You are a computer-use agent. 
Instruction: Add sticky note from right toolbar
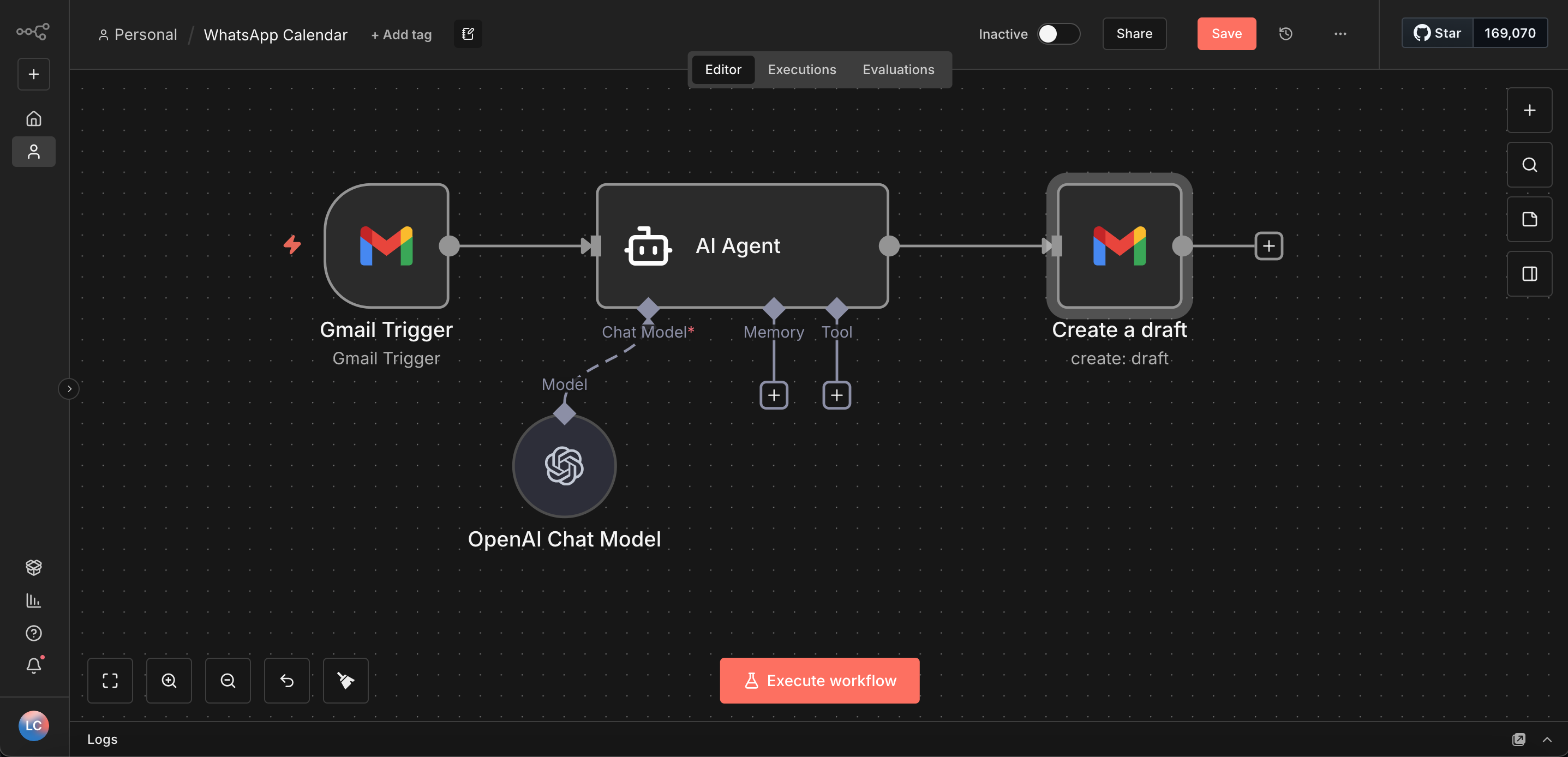click(x=1528, y=219)
